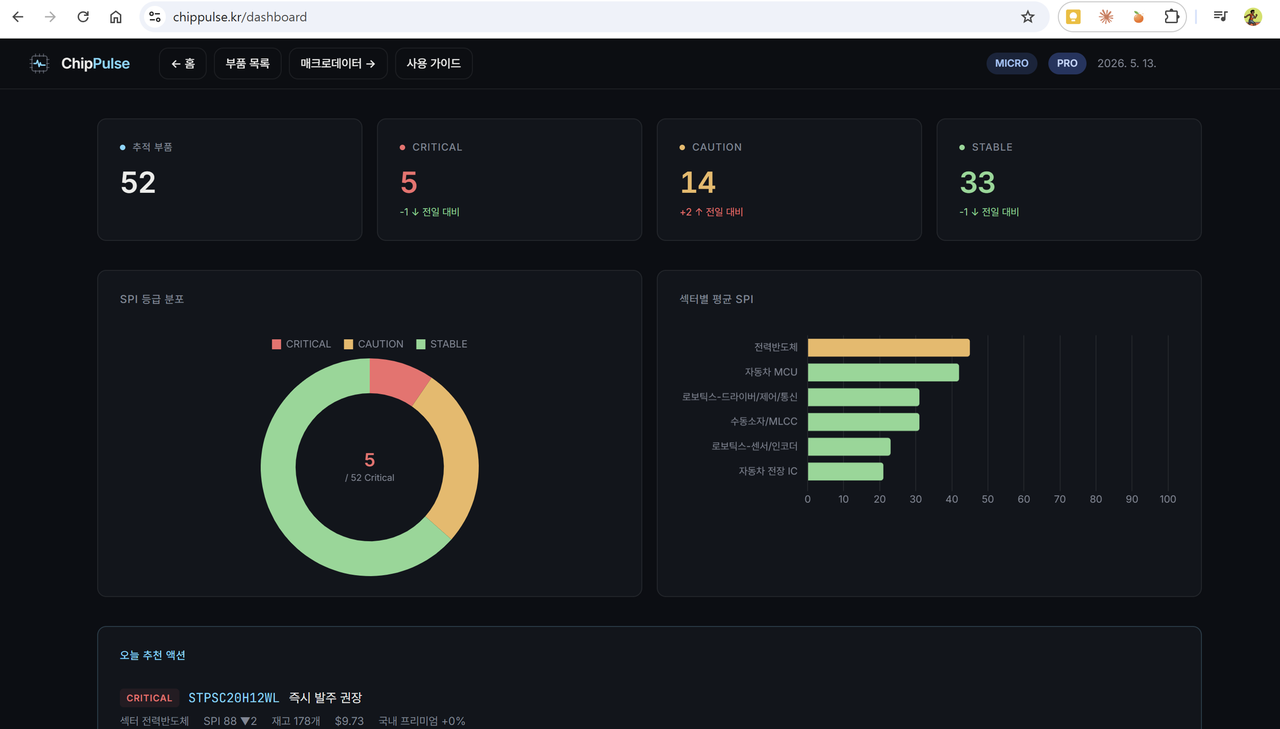The image size is (1280, 729).
Task: Open the tangerine fruit extension
Action: [1138, 17]
